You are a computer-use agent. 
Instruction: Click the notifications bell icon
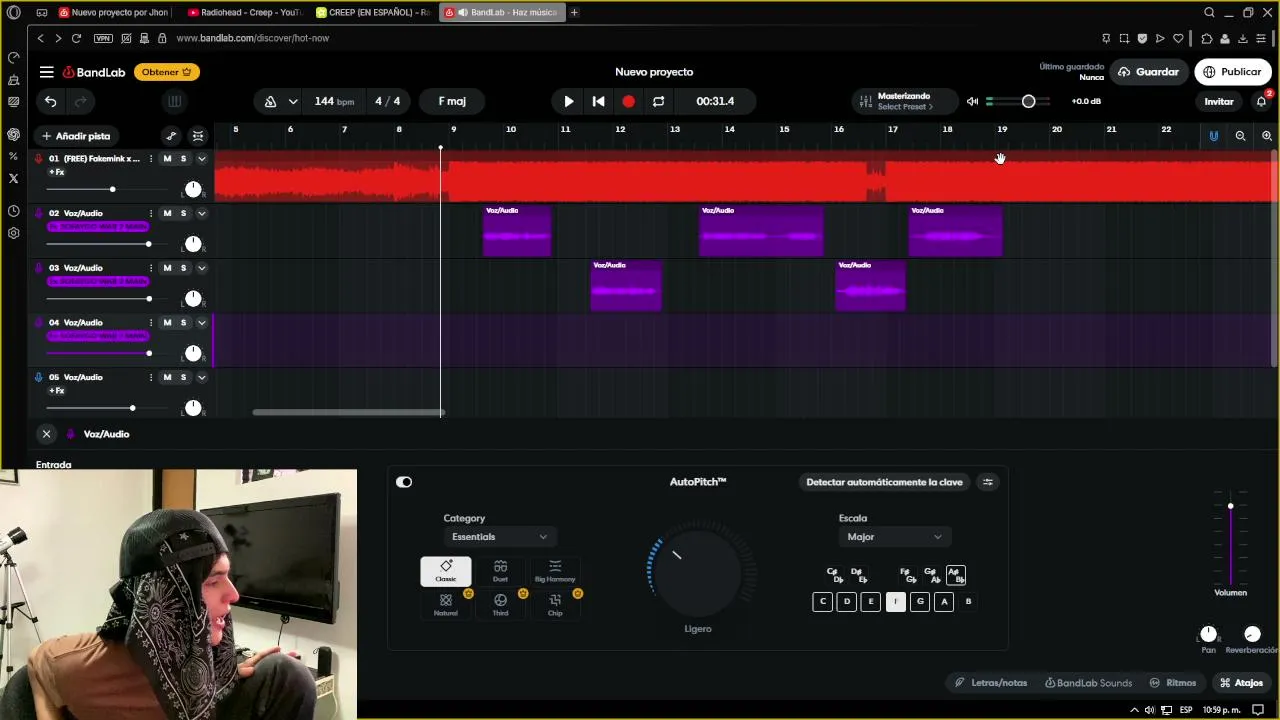click(x=1261, y=101)
